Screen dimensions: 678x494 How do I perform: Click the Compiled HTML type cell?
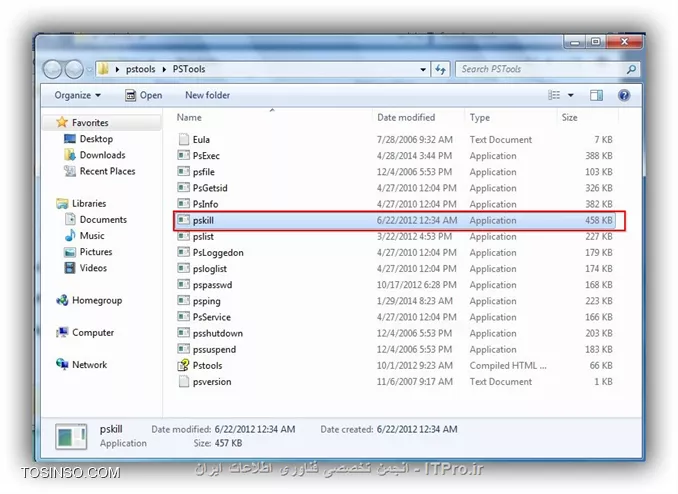508,366
